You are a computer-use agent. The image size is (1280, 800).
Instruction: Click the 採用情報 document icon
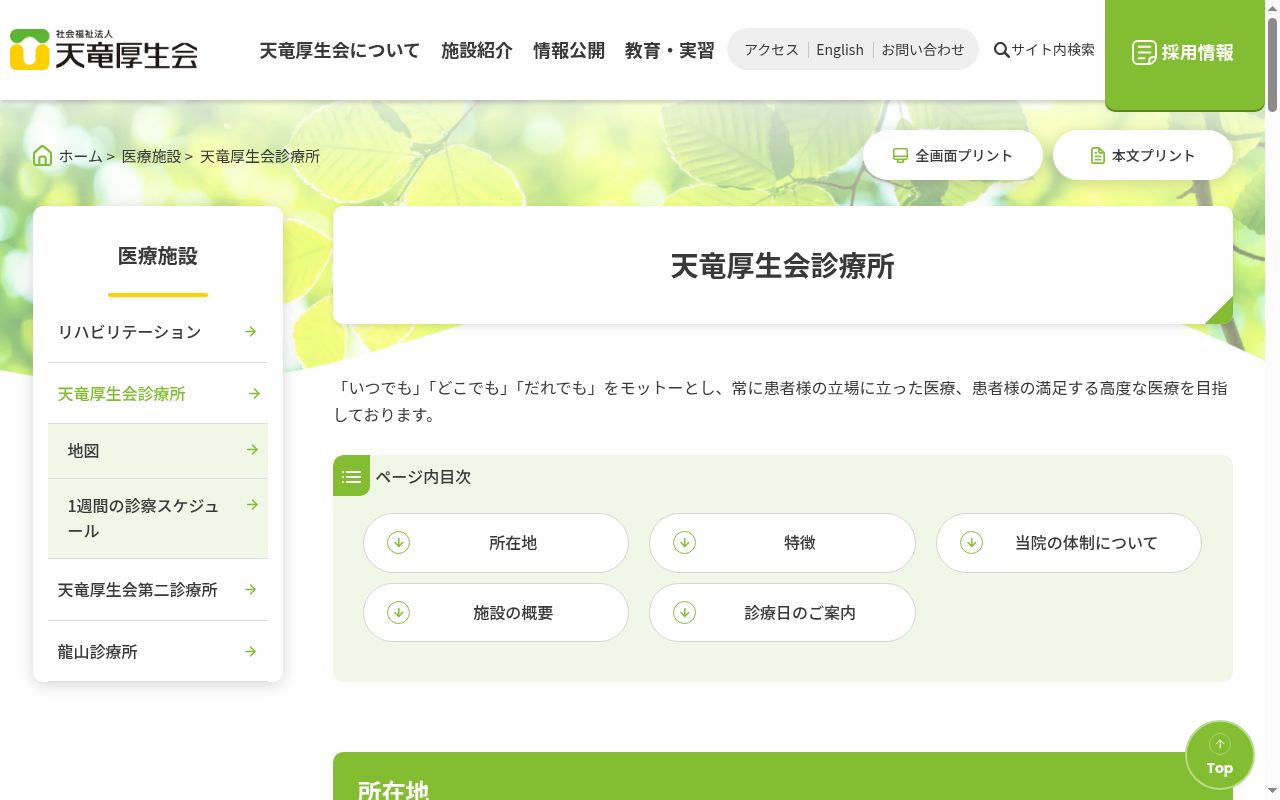coord(1144,52)
